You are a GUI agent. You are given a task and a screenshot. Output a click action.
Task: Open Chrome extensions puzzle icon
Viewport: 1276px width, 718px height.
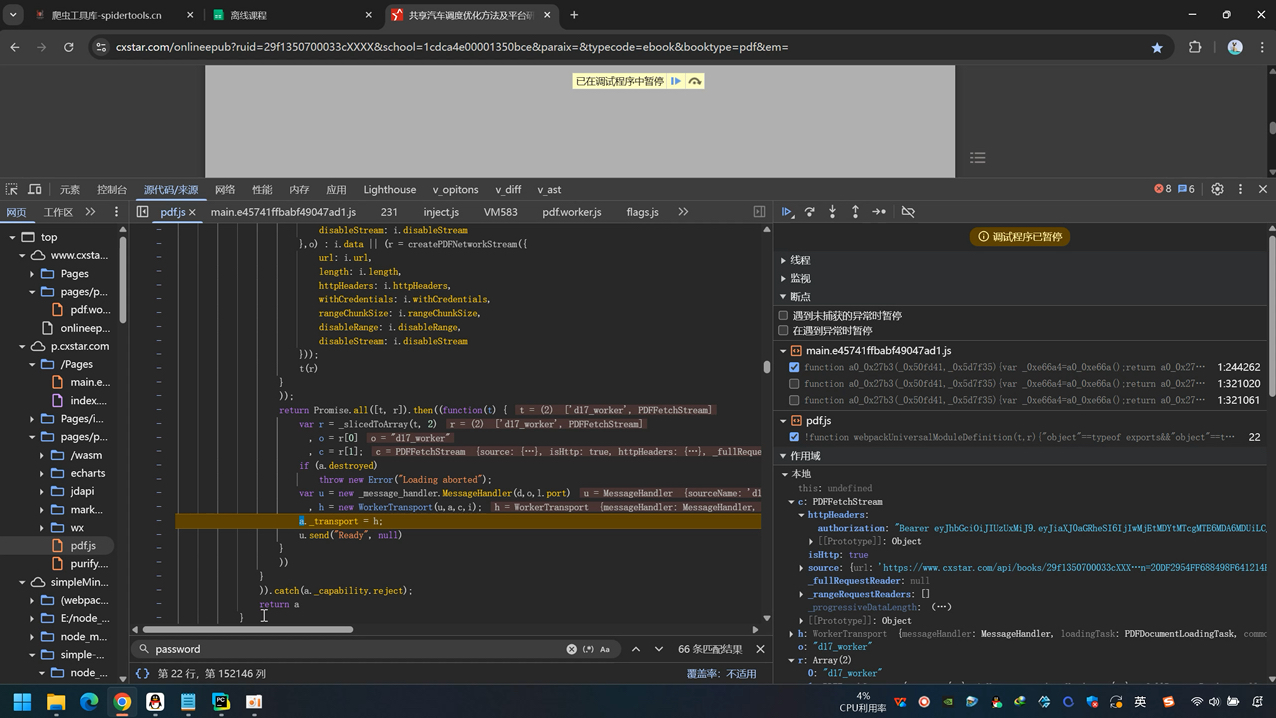(x=1195, y=47)
